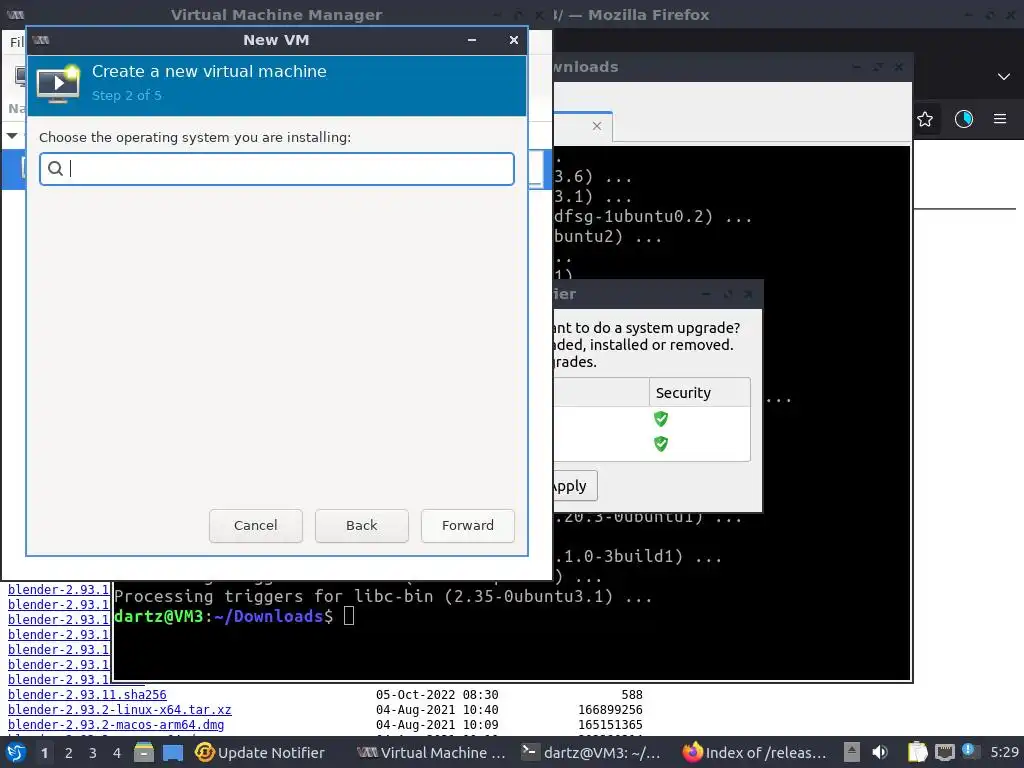Image resolution: width=1024 pixels, height=768 pixels.
Task: Switch to workspace 3 in the pager
Action: coord(93,753)
